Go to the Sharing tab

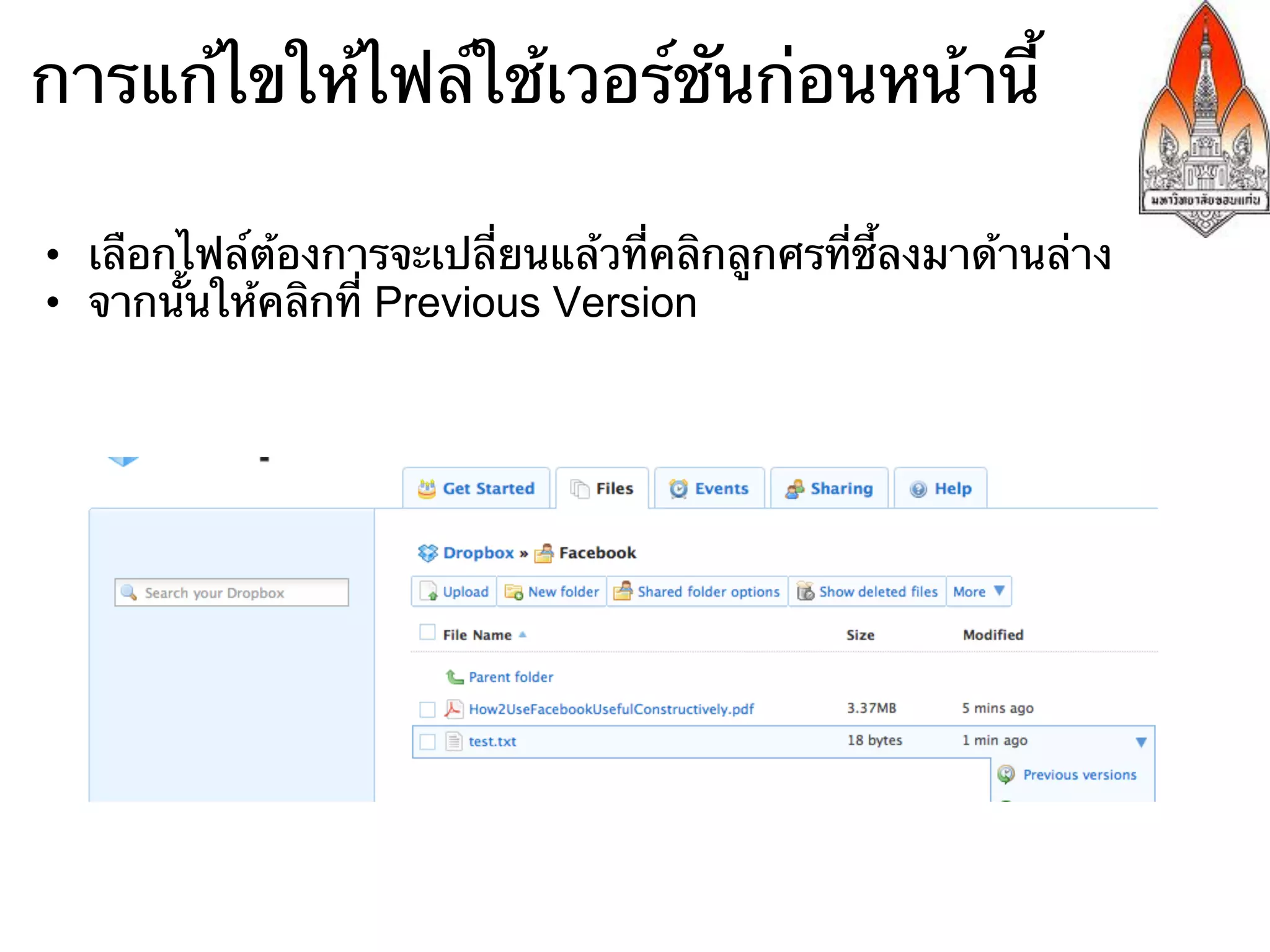point(829,488)
